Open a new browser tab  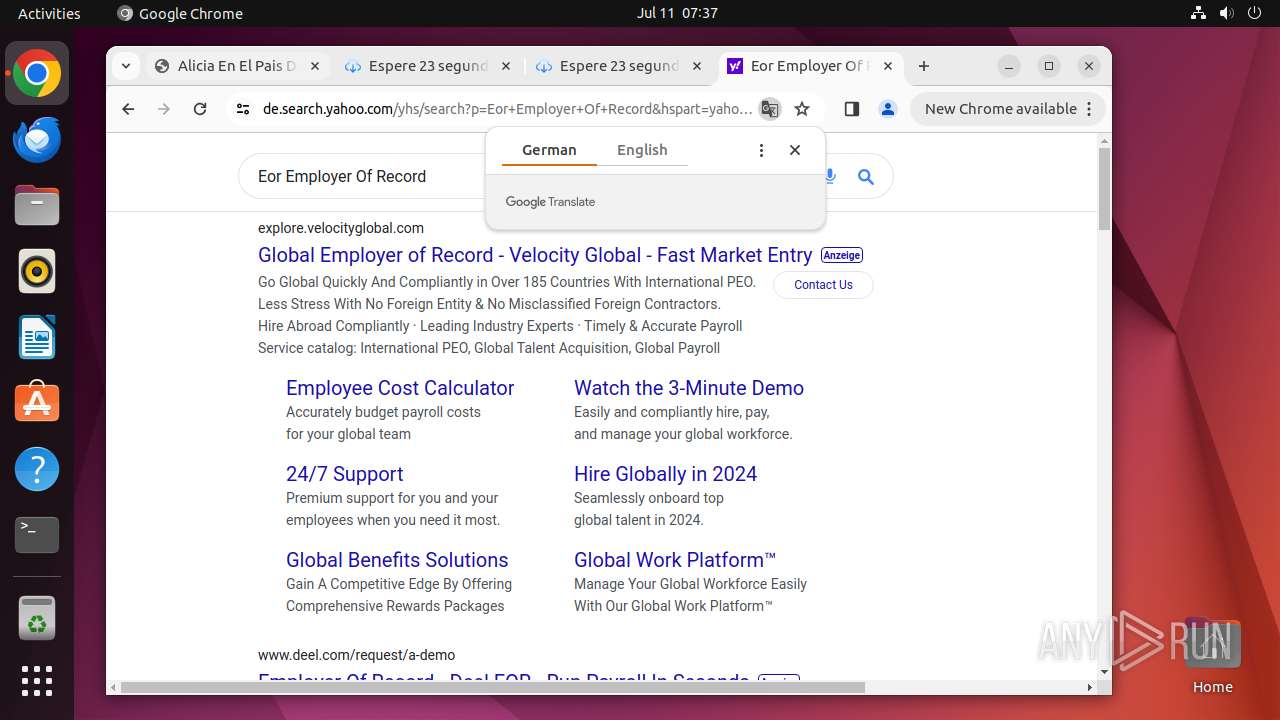[x=924, y=66]
